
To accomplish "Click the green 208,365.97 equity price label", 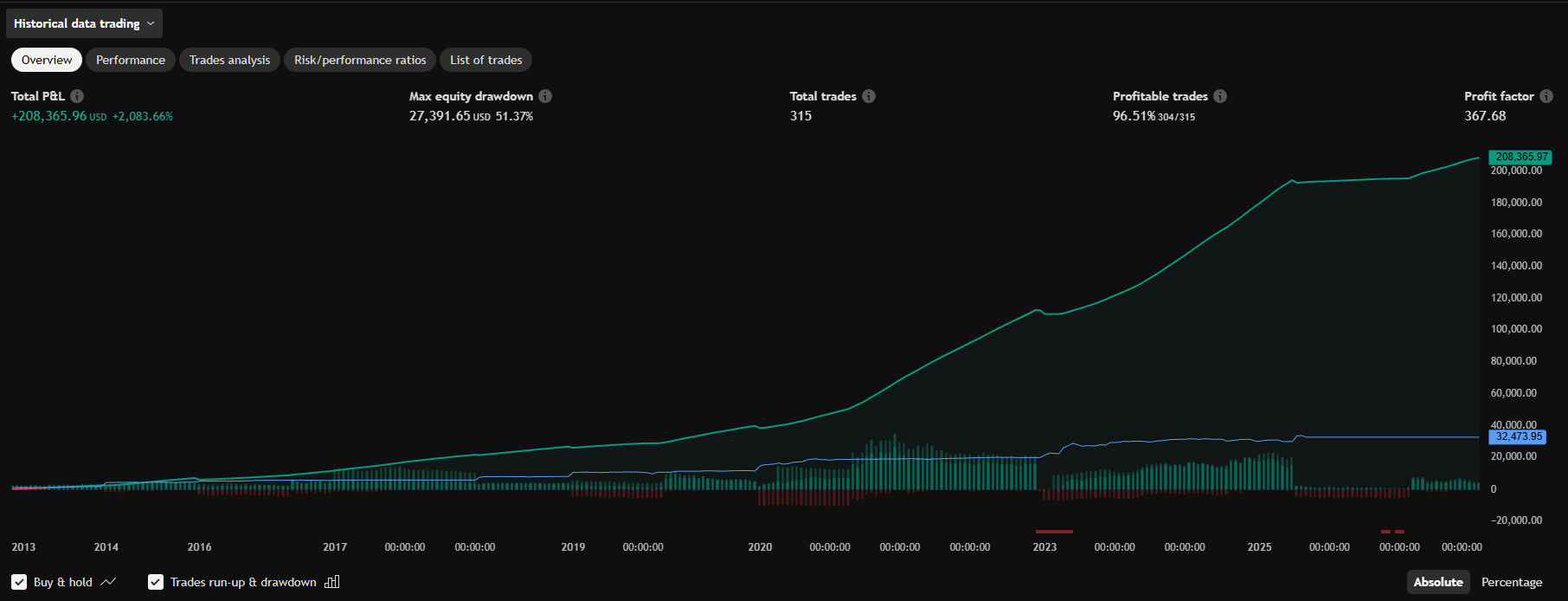I will [x=1520, y=157].
